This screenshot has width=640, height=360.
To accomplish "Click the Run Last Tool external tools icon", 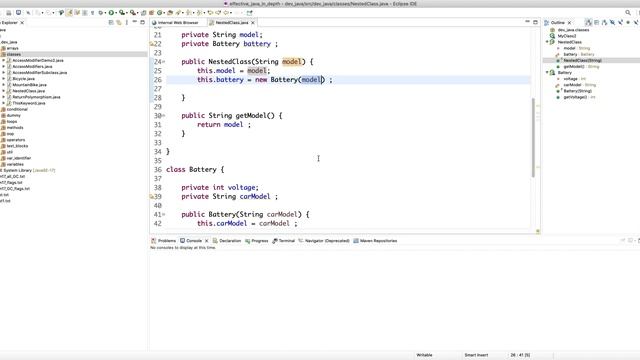I will pos(132,13).
